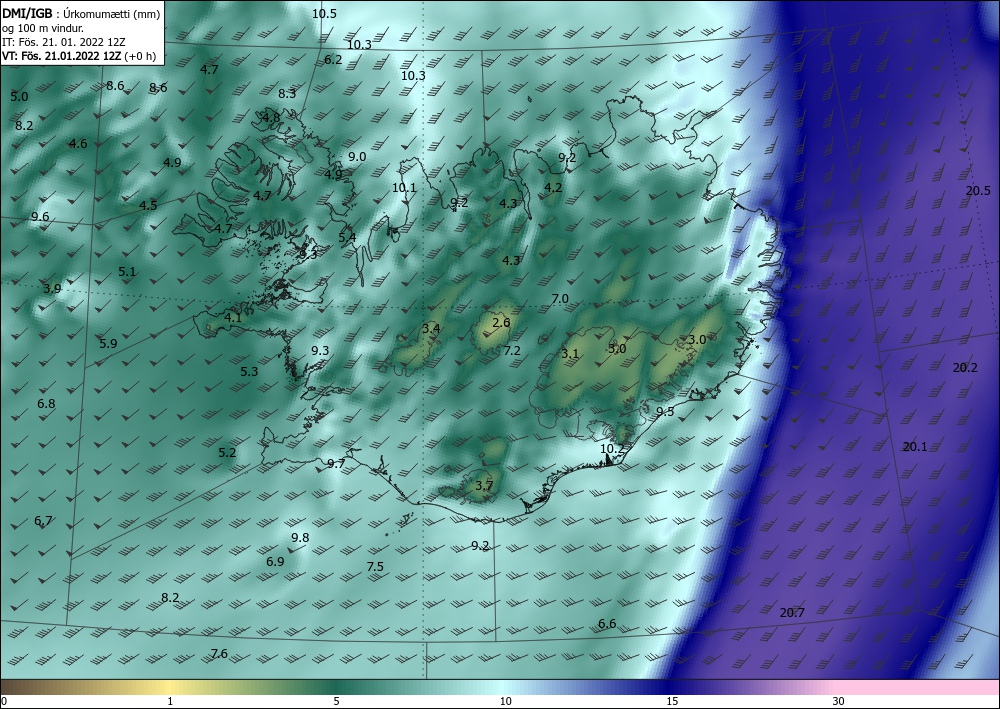Select the 'IT: Fös. 21. 01. 2022 12Z' line

coord(62,41)
